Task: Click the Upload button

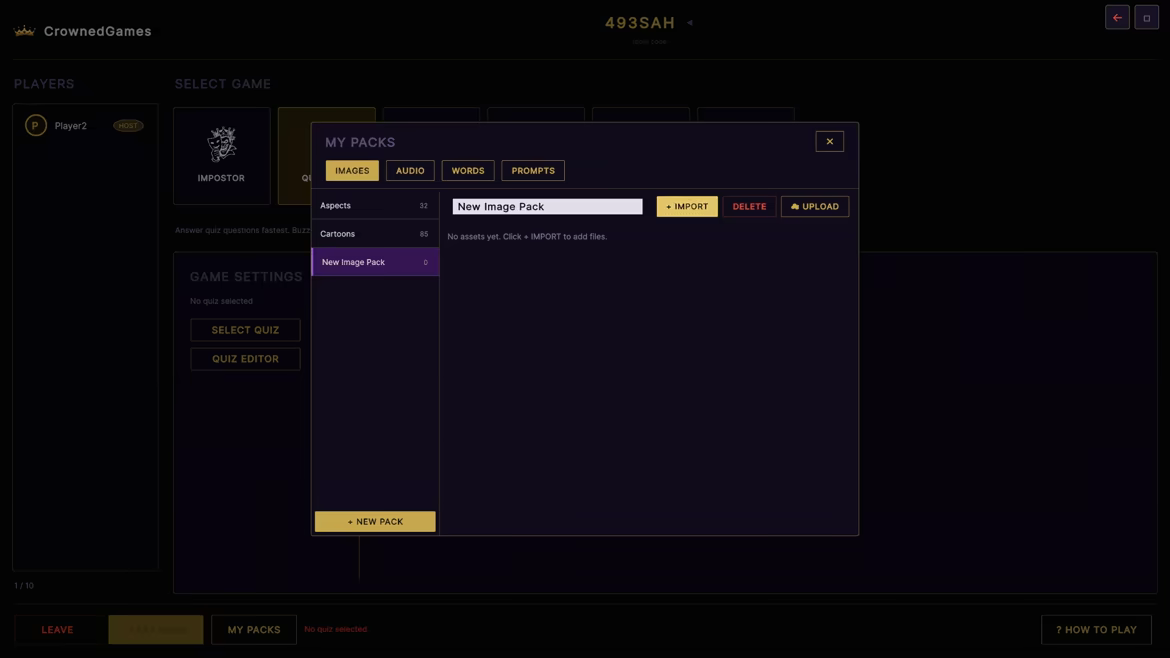Action: 815,207
